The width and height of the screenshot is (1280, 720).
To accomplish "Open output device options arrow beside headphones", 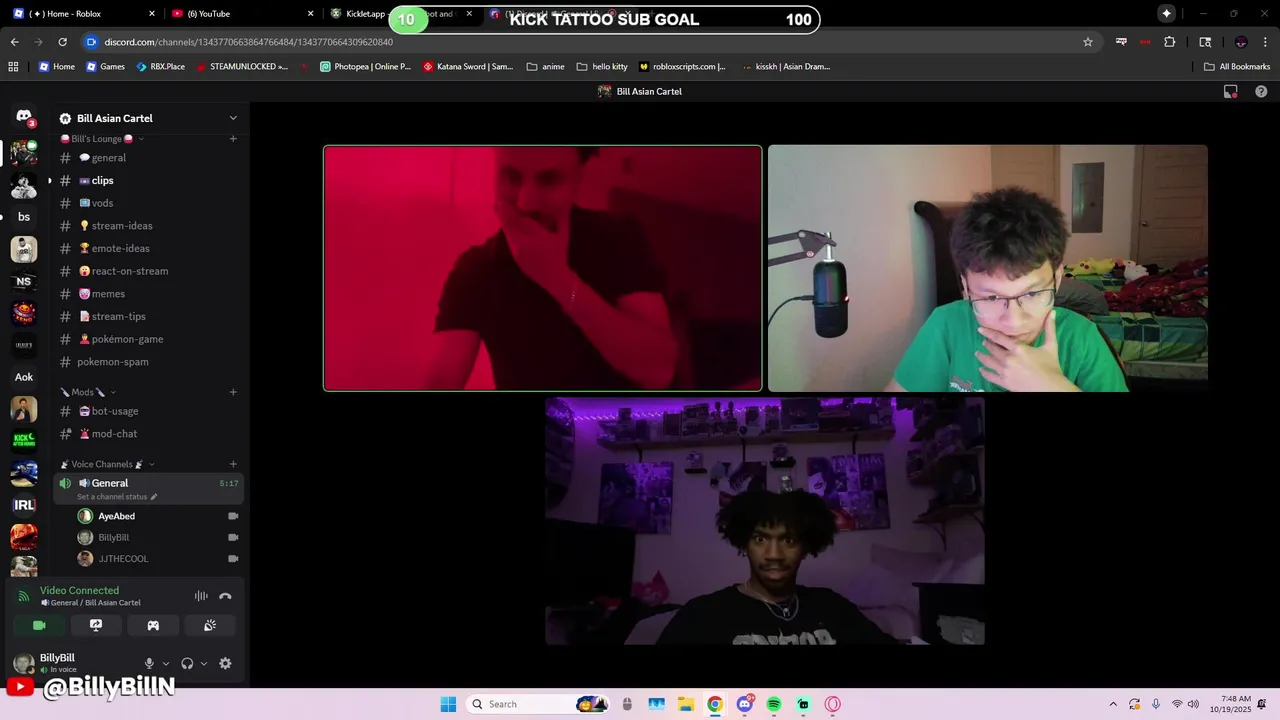I will coord(204,663).
